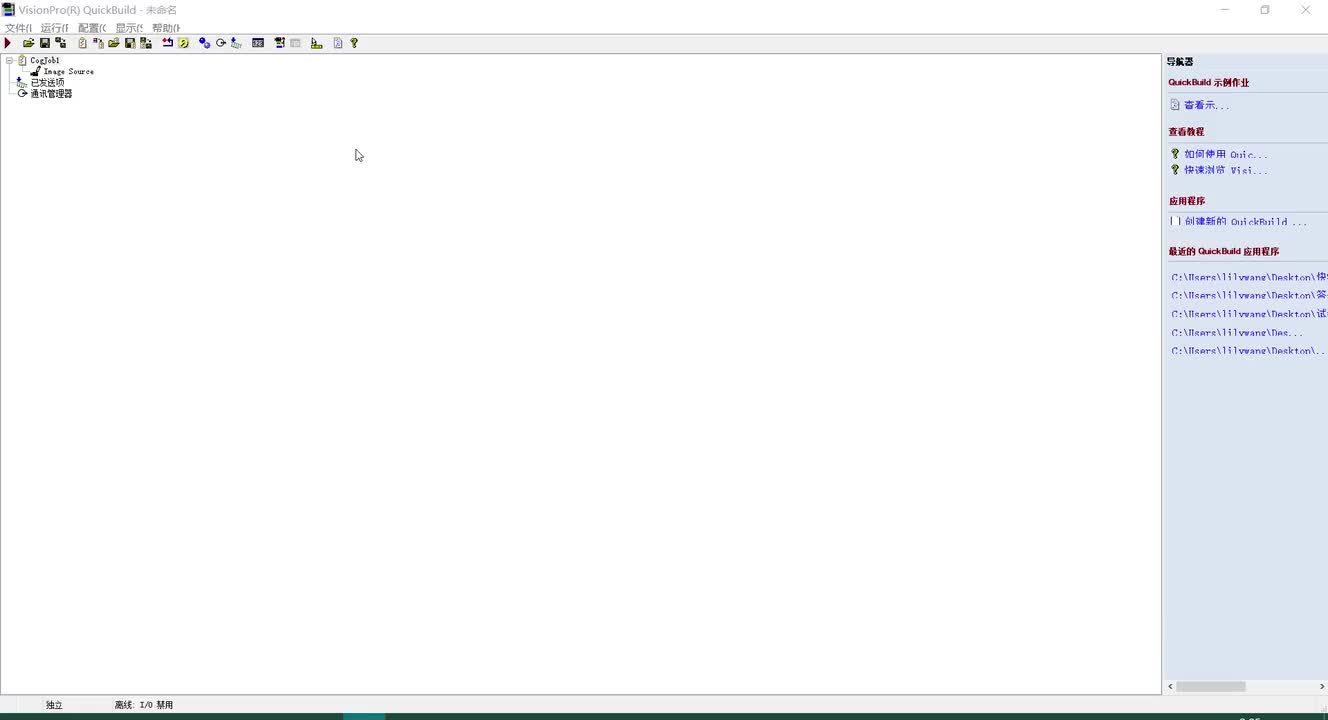Viewport: 1328px width, 720px height.
Task: Click the green question mark help icon
Action: 354,43
